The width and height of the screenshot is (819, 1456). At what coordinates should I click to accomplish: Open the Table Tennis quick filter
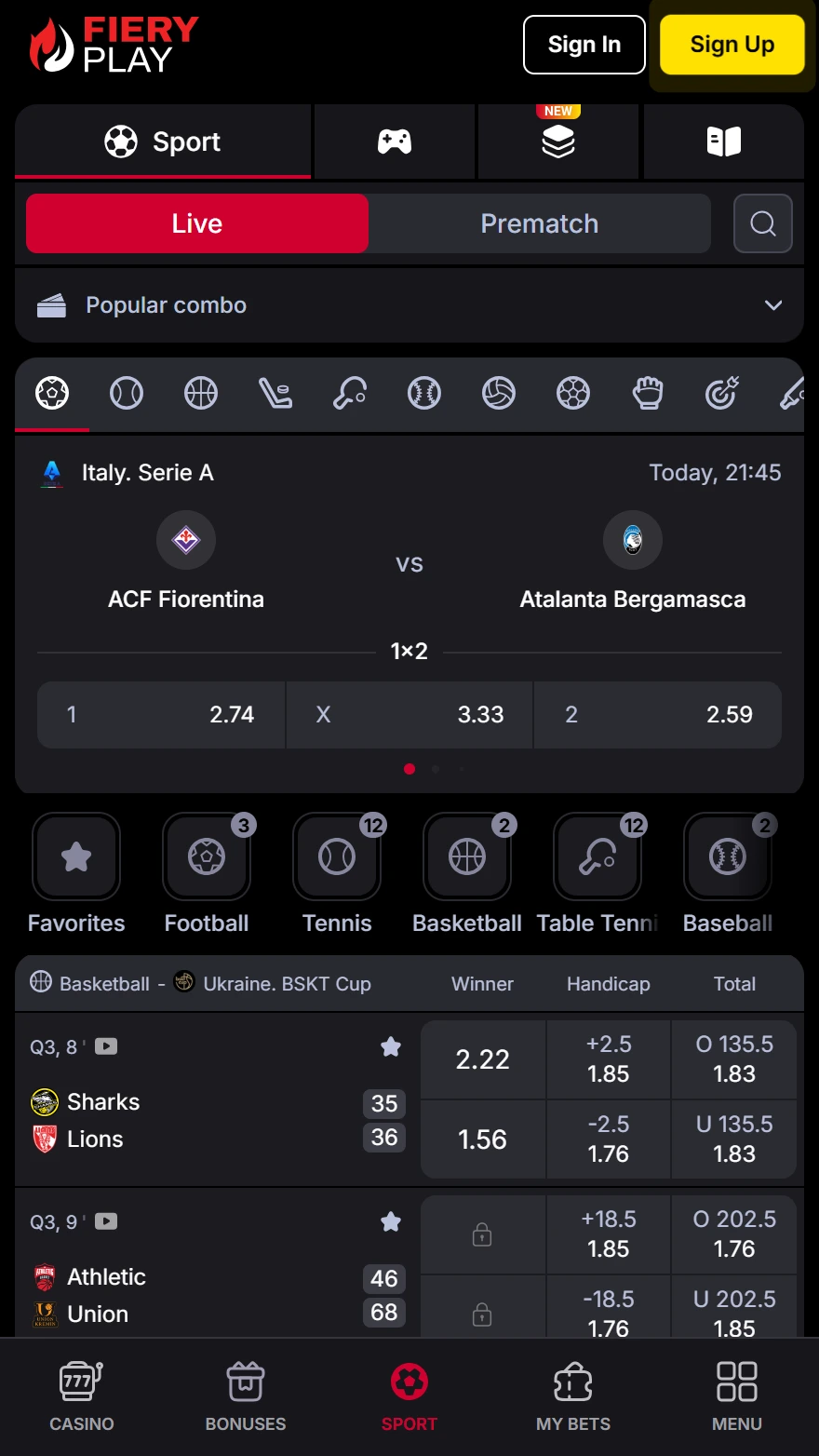click(x=597, y=873)
